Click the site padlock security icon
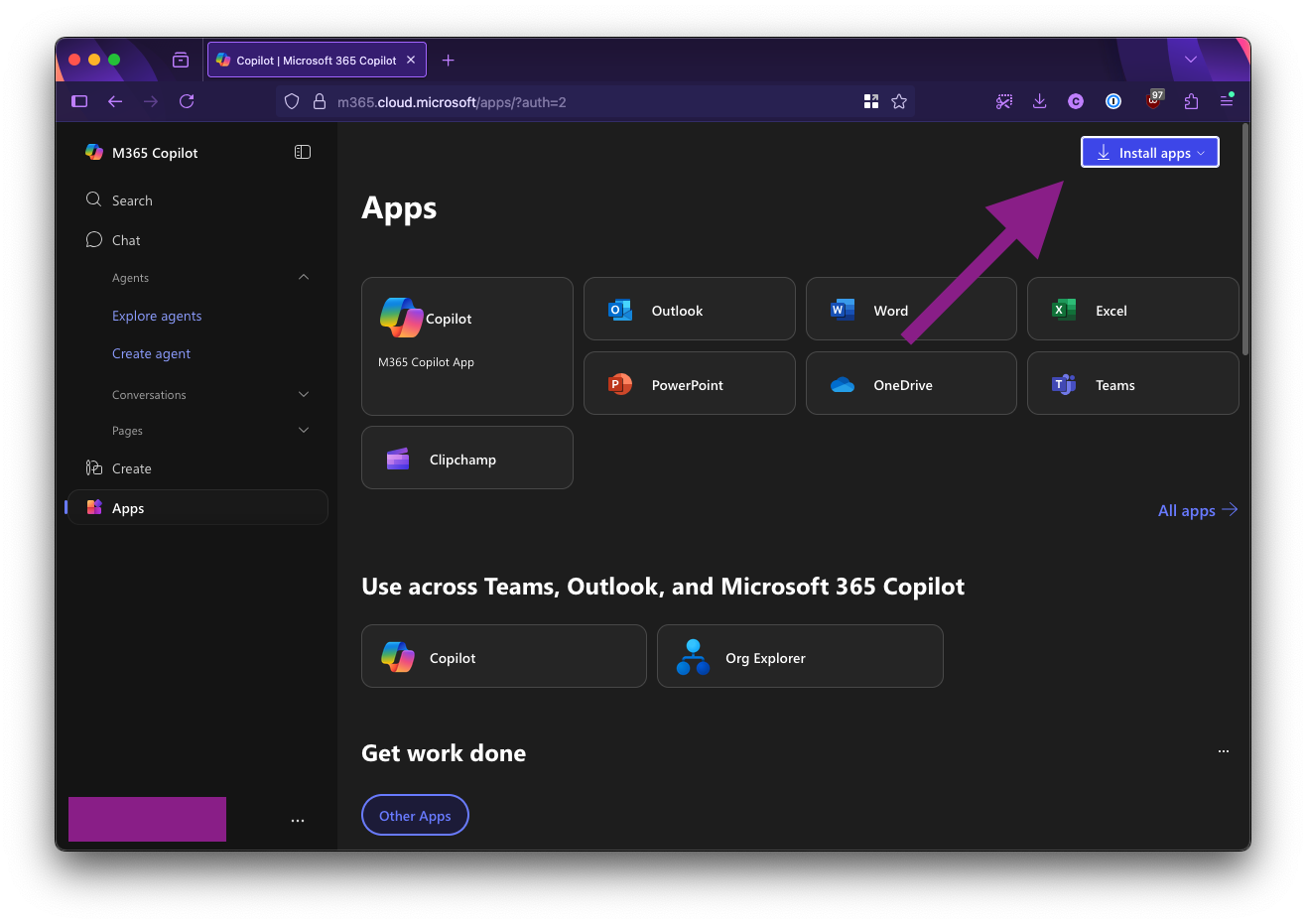Screen dimensions: 1306x924 coord(320,101)
